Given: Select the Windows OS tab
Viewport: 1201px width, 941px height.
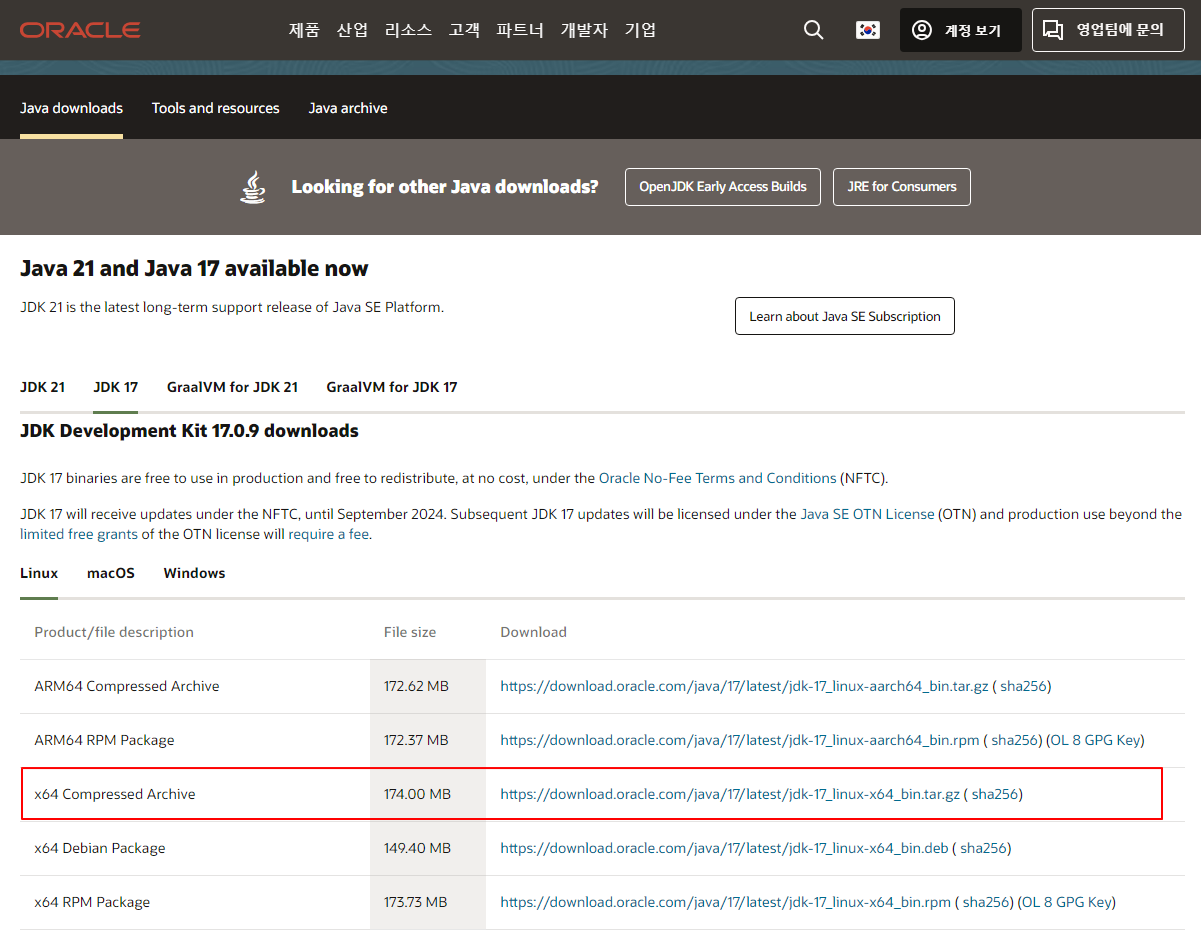Looking at the screenshot, I should click(194, 573).
